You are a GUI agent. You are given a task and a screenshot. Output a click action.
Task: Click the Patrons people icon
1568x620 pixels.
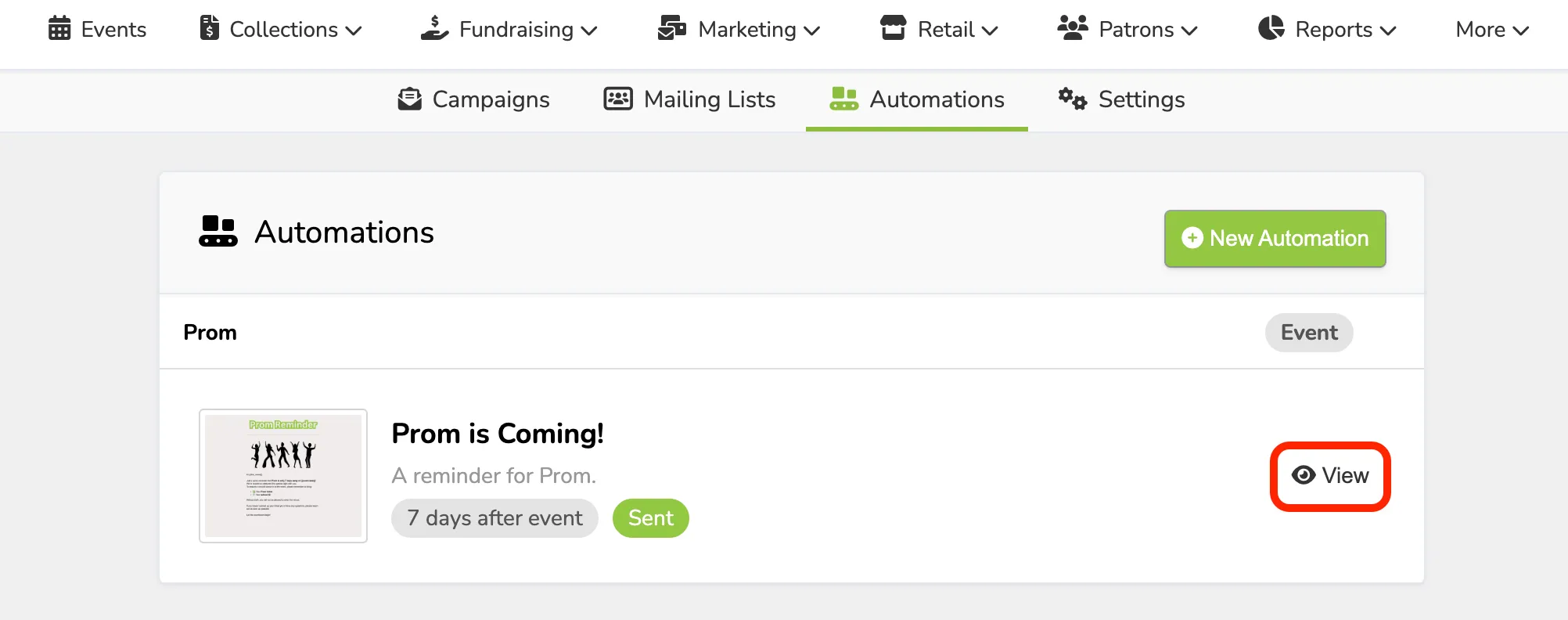[1073, 28]
